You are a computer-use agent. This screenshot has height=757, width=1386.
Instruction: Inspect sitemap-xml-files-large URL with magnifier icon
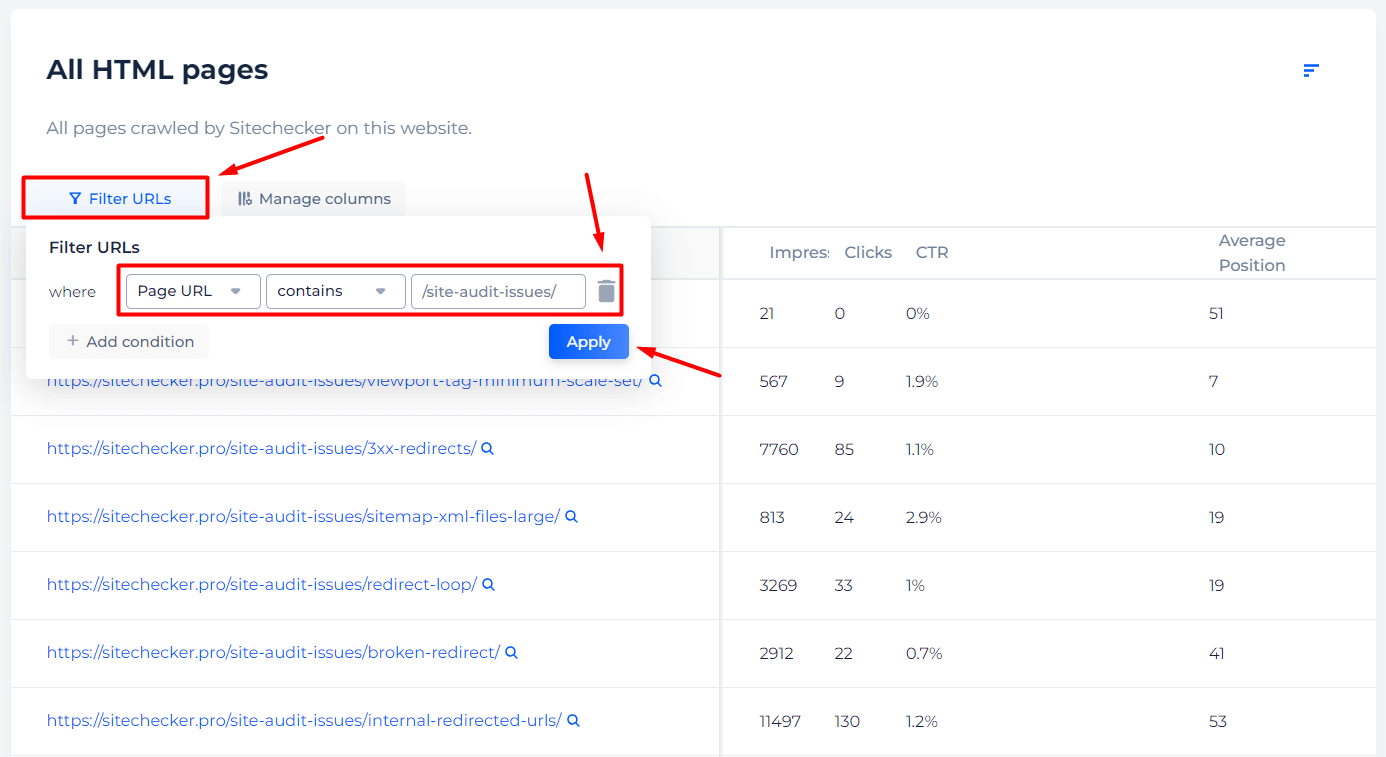[572, 517]
